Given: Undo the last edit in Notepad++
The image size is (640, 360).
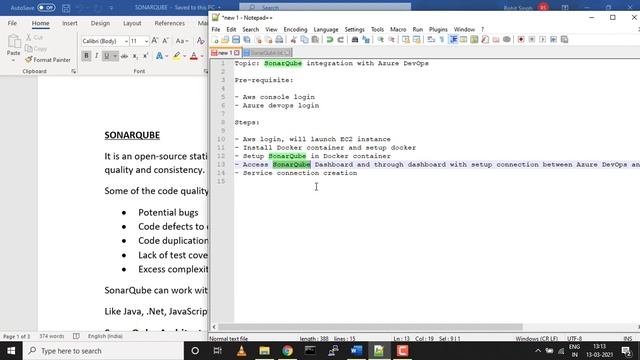Looking at the screenshot, I should coord(329,40).
